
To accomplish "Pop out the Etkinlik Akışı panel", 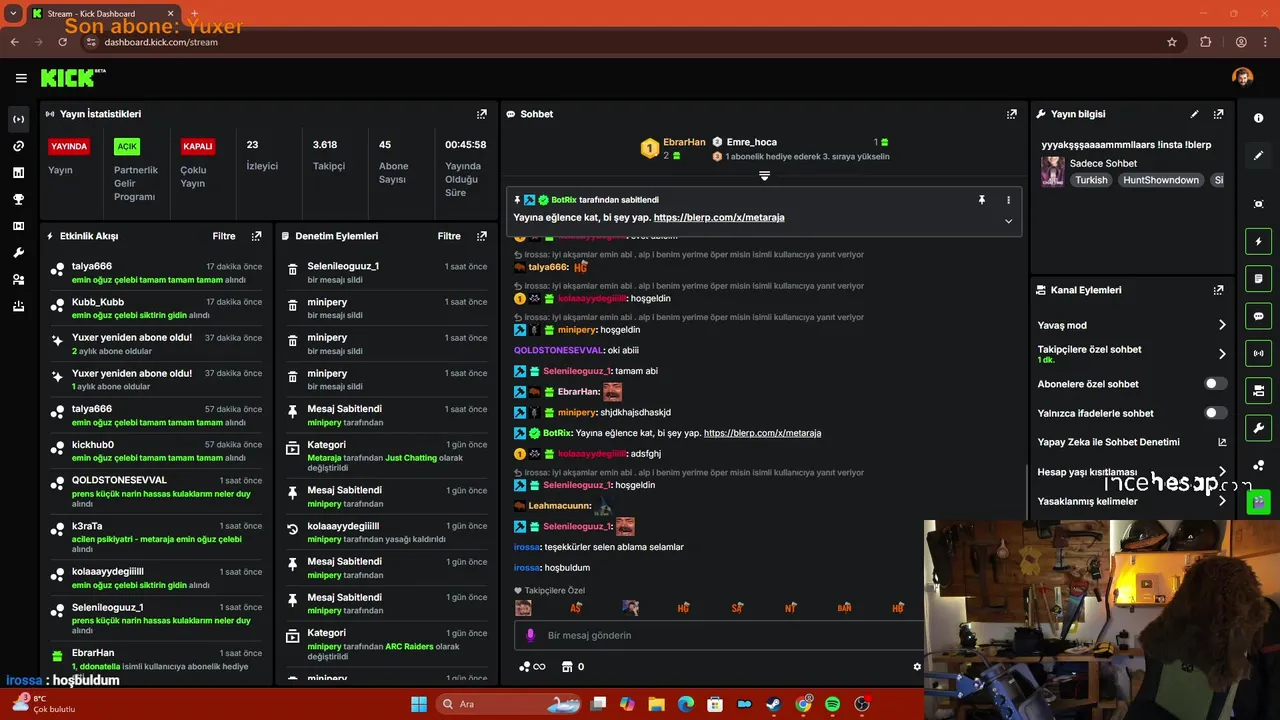I will [257, 236].
